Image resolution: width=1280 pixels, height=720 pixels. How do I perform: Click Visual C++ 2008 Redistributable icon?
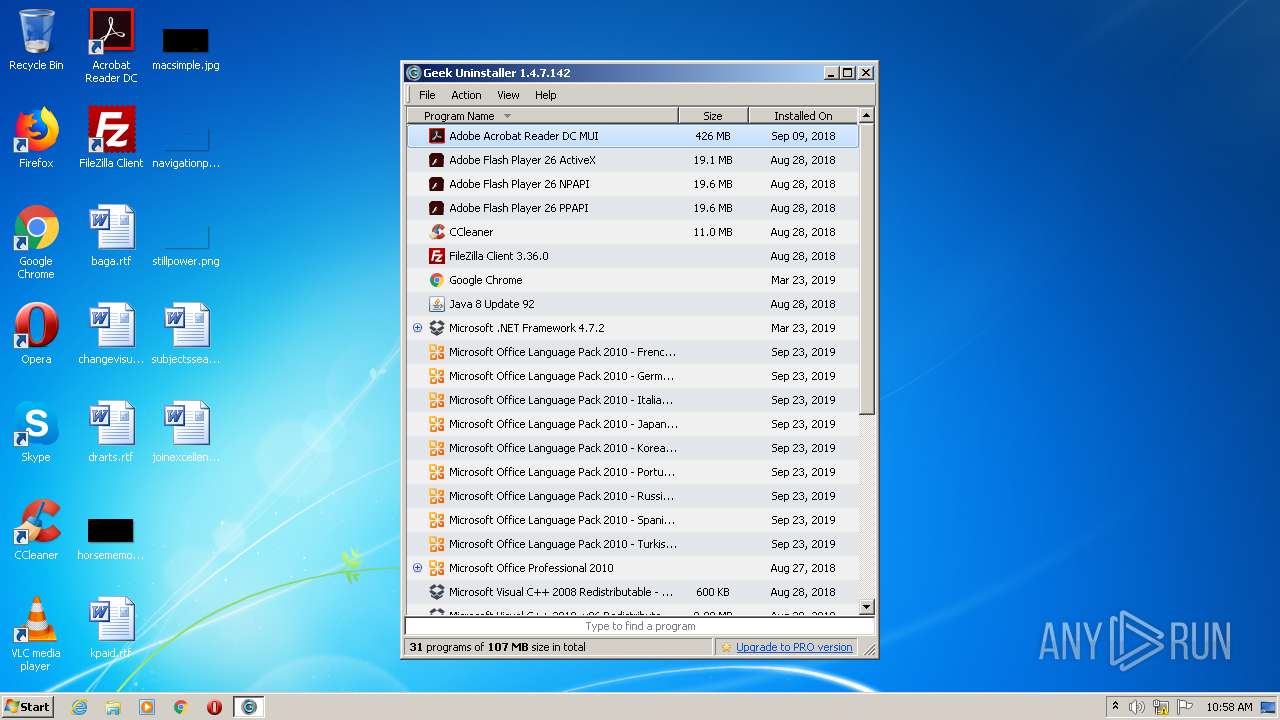[436, 592]
